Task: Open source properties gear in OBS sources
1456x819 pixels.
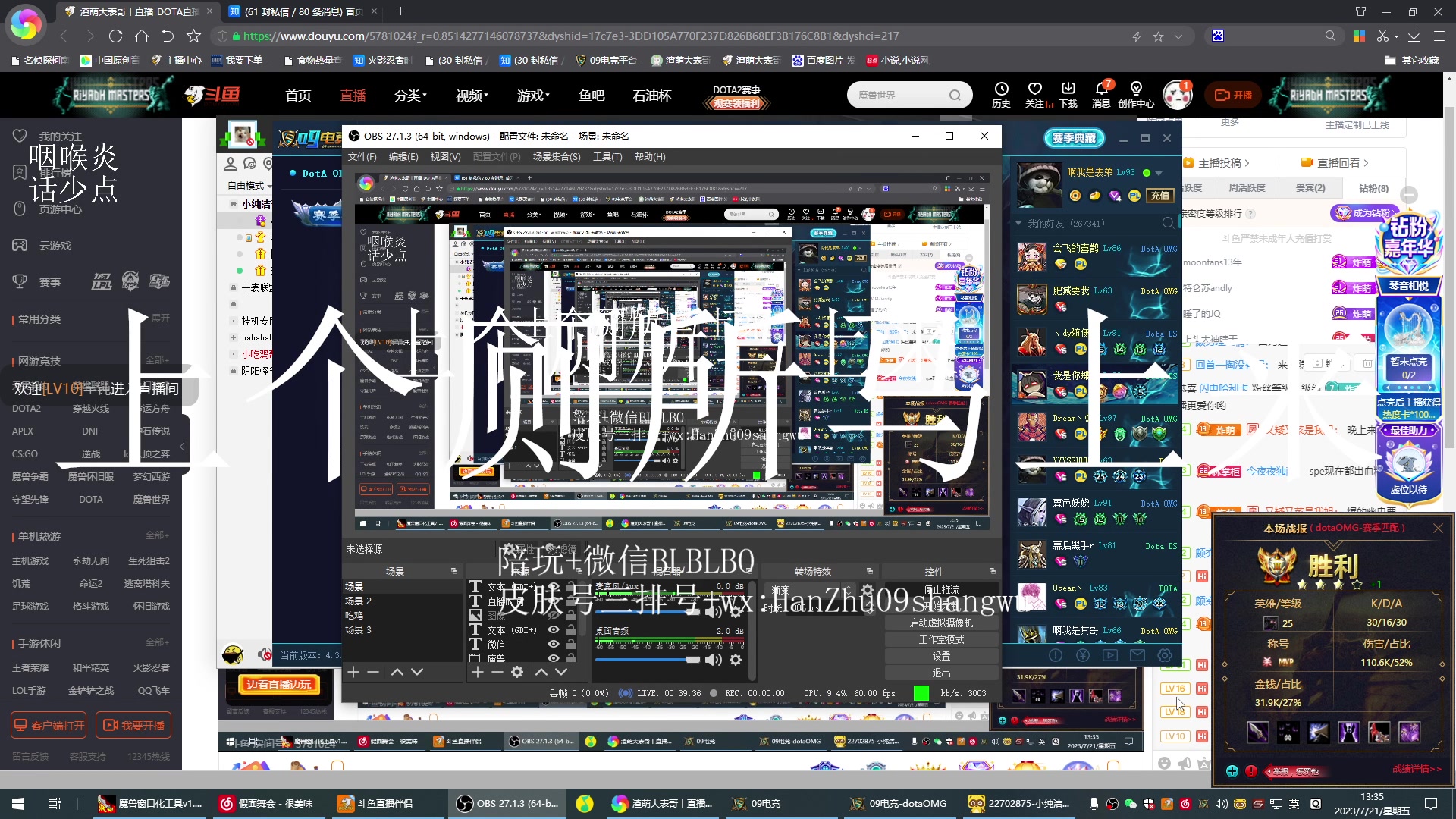Action: (517, 672)
